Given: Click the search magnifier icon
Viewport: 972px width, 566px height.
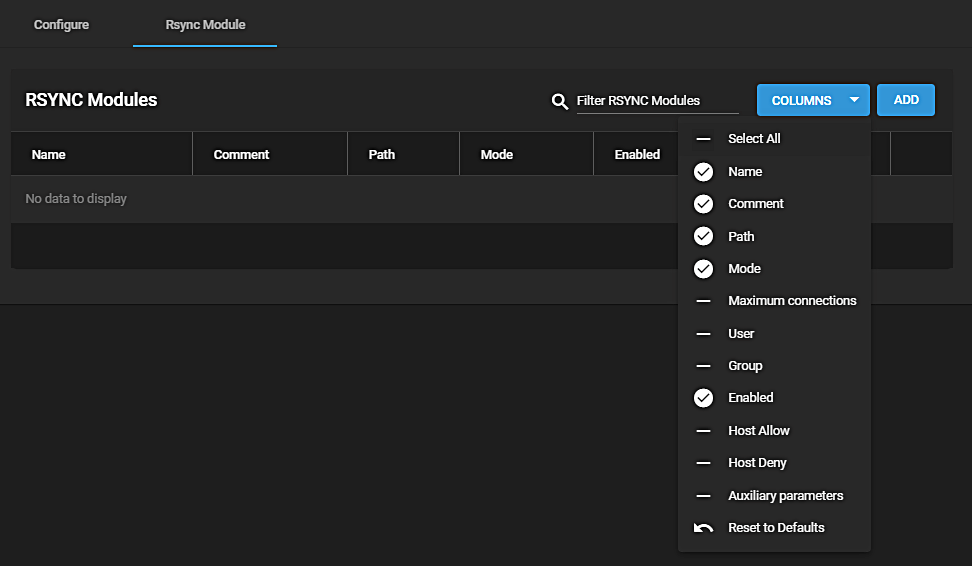Looking at the screenshot, I should point(560,101).
